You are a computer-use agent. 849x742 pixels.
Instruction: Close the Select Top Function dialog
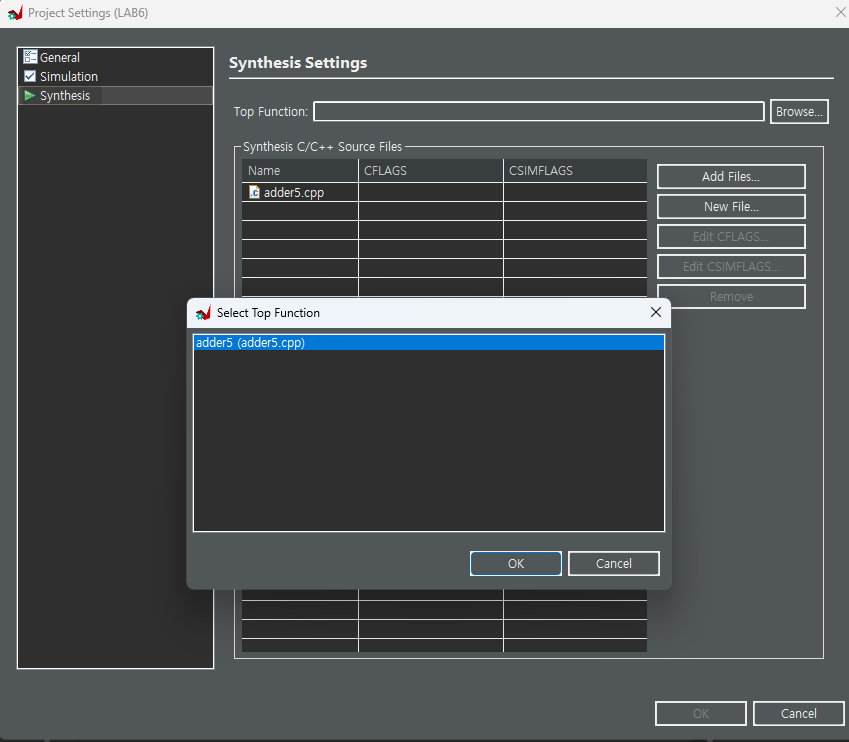[x=656, y=313]
